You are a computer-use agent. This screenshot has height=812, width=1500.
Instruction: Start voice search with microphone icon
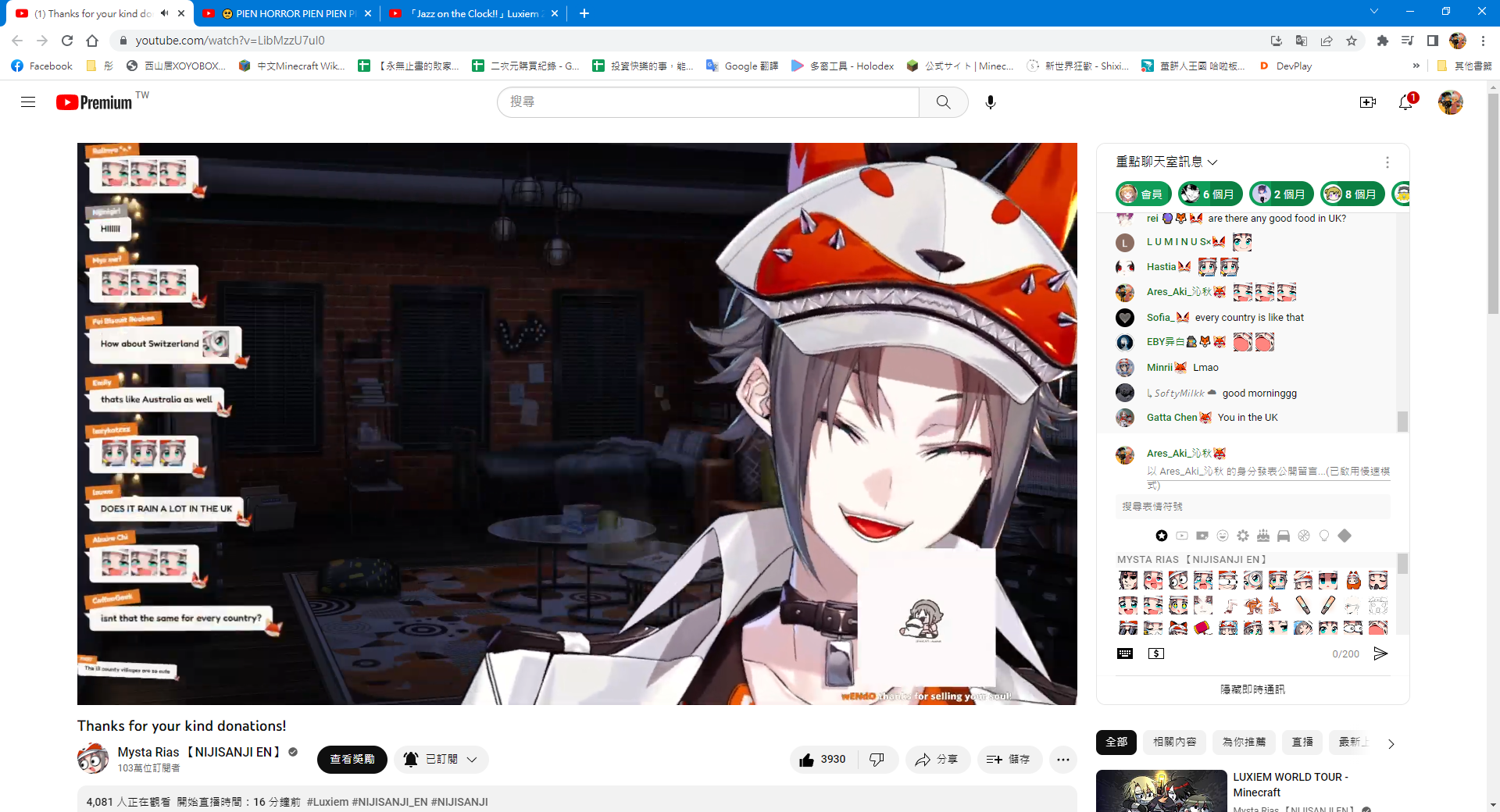coord(991,102)
